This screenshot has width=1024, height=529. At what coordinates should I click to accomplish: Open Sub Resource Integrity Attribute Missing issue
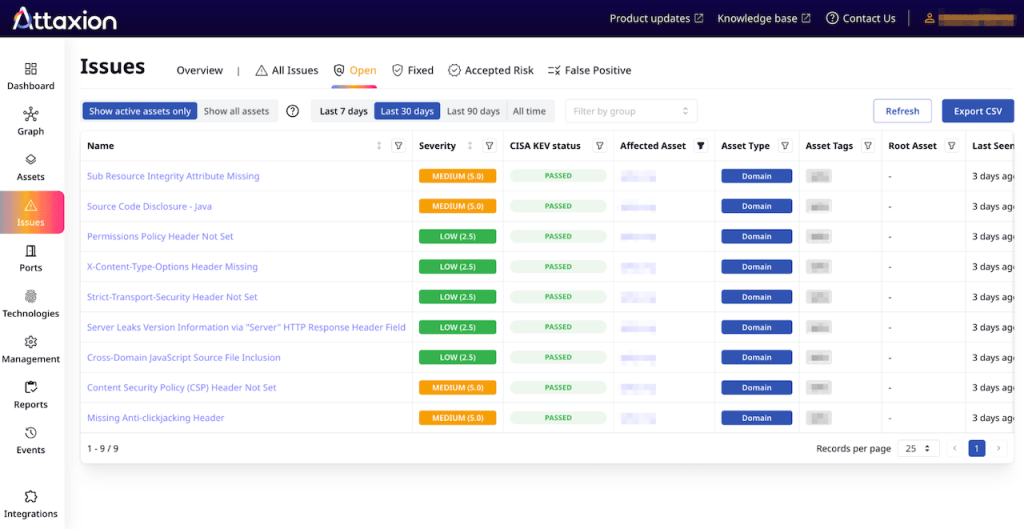[173, 176]
